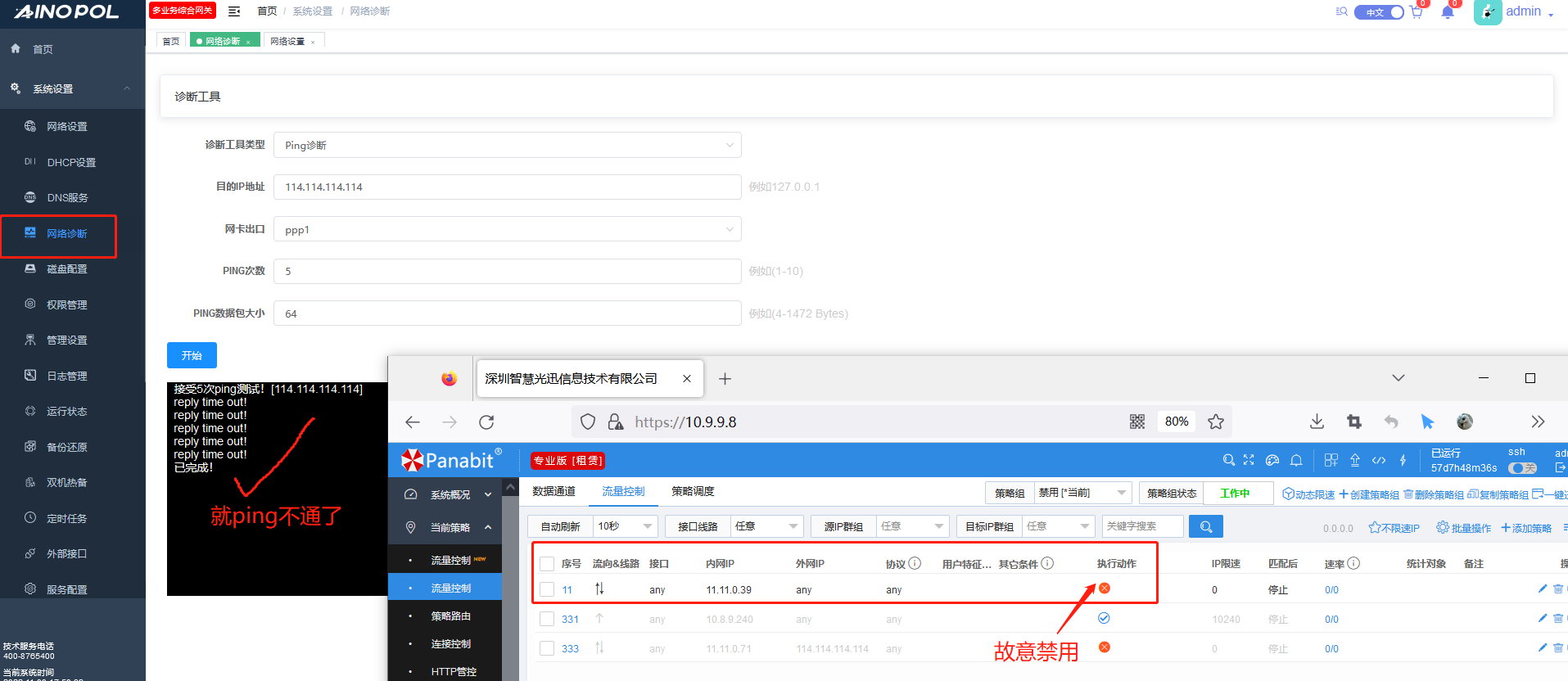Check the checkbox for rule 11

pos(547,589)
